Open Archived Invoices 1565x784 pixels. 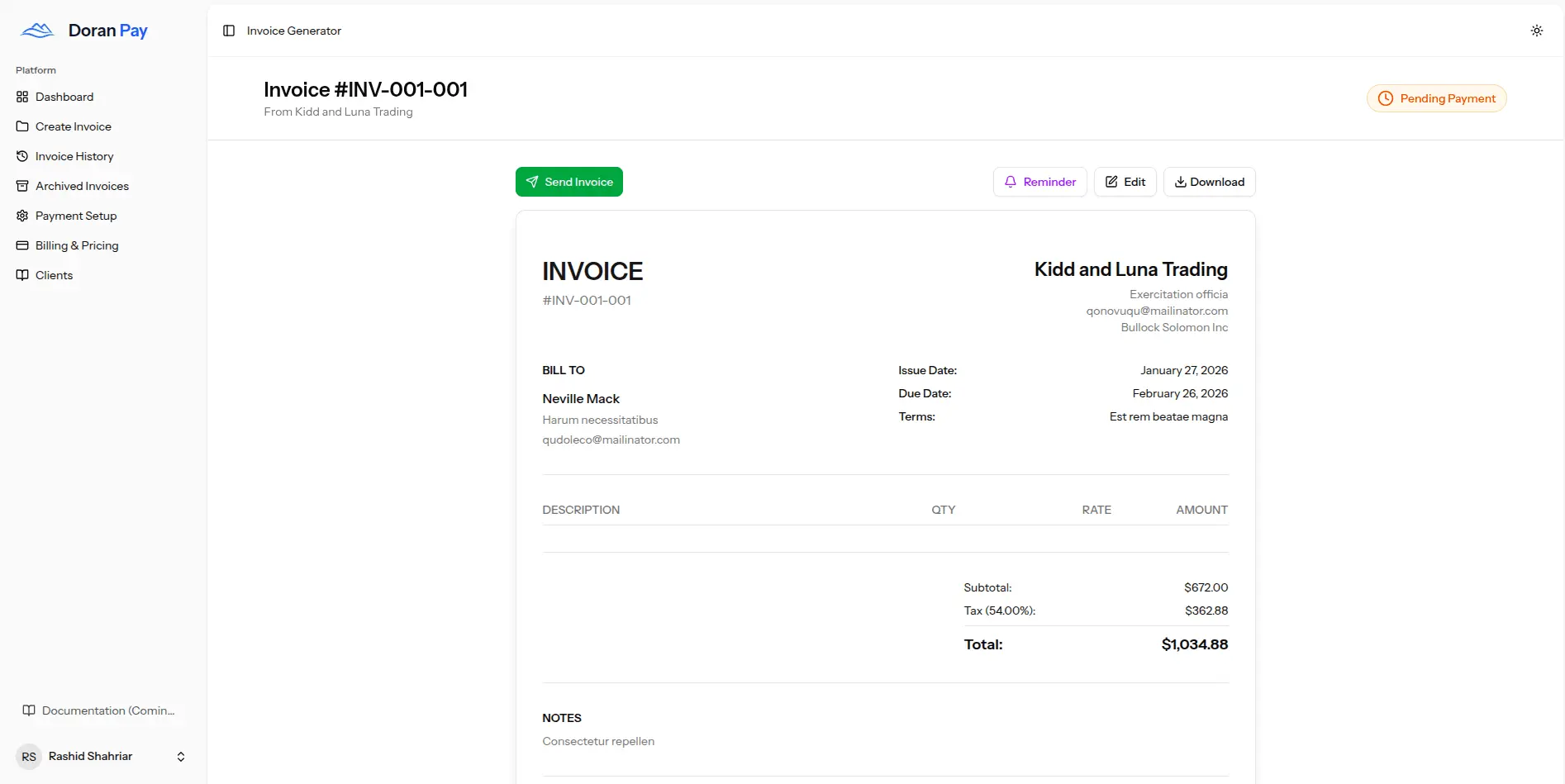tap(103, 186)
